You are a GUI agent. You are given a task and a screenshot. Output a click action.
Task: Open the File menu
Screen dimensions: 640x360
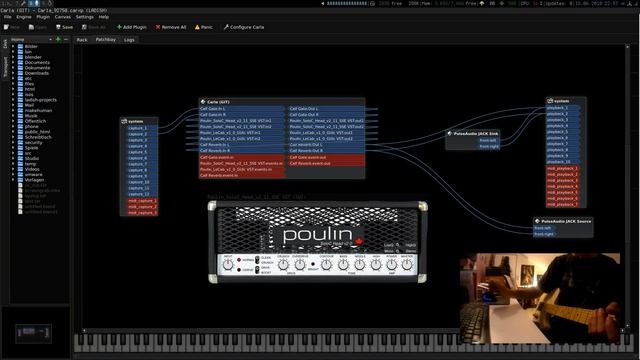(8, 17)
